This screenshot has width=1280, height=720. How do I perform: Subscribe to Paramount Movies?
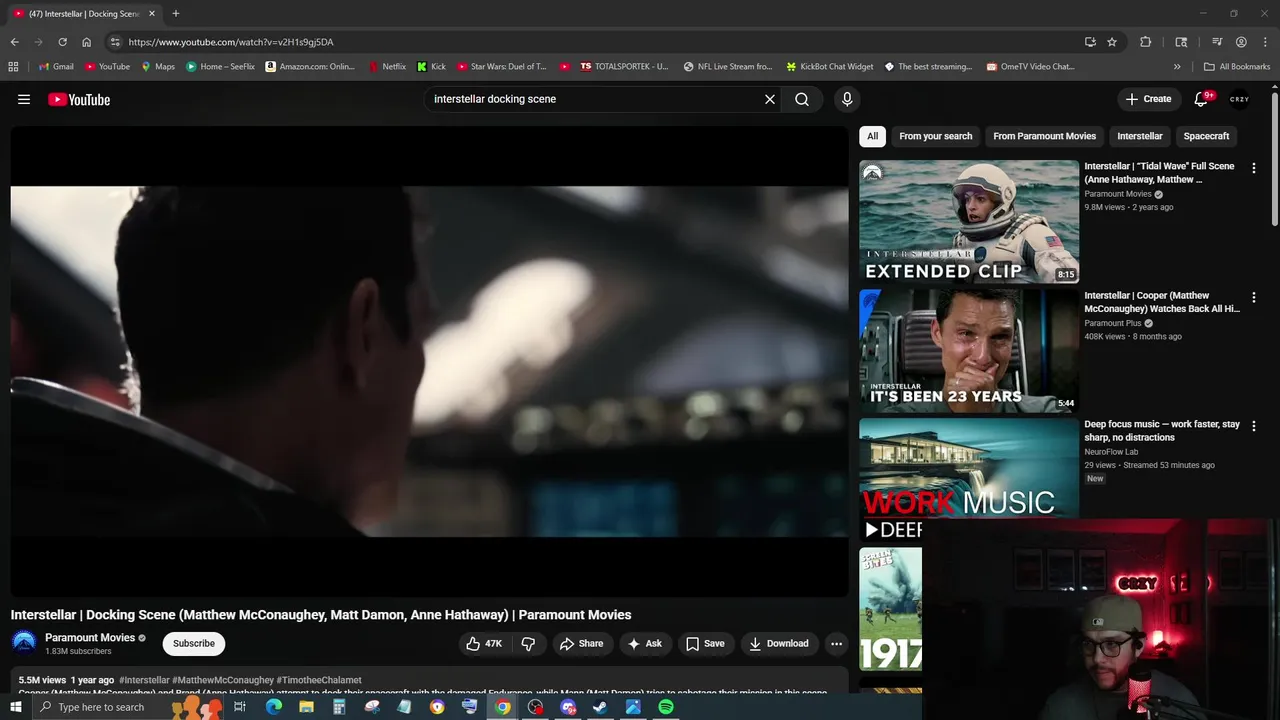[194, 644]
